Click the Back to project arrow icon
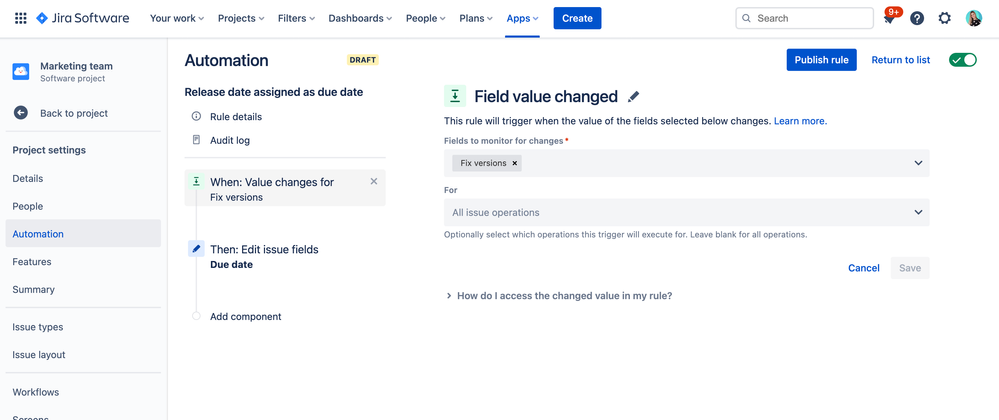 [21, 113]
